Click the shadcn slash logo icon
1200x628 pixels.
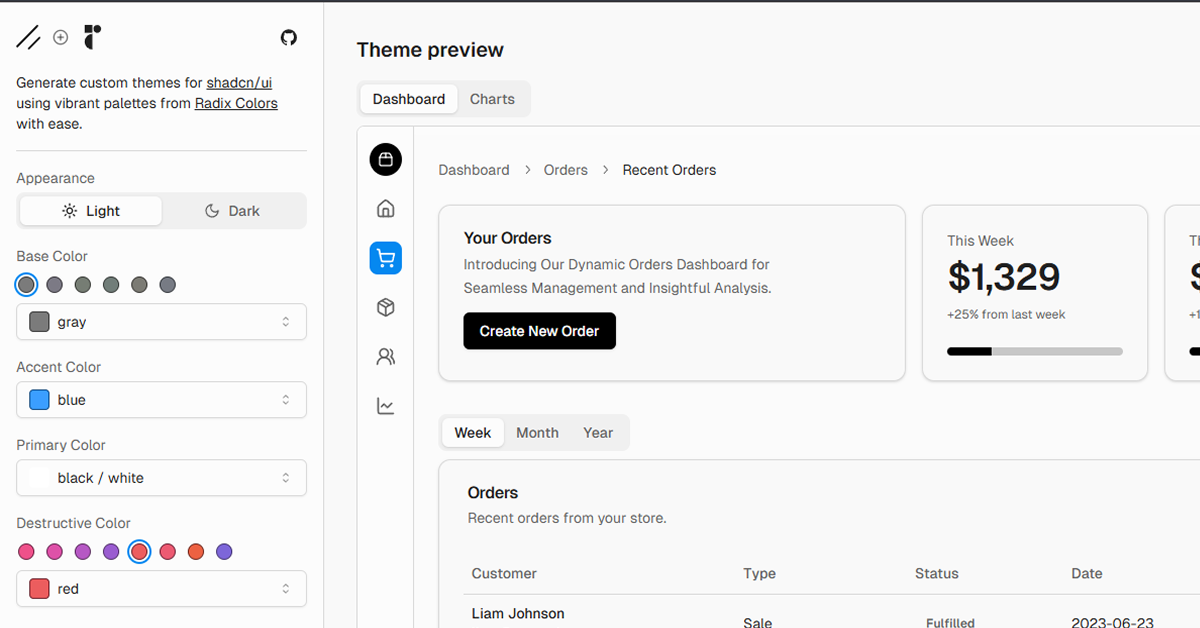coord(28,38)
